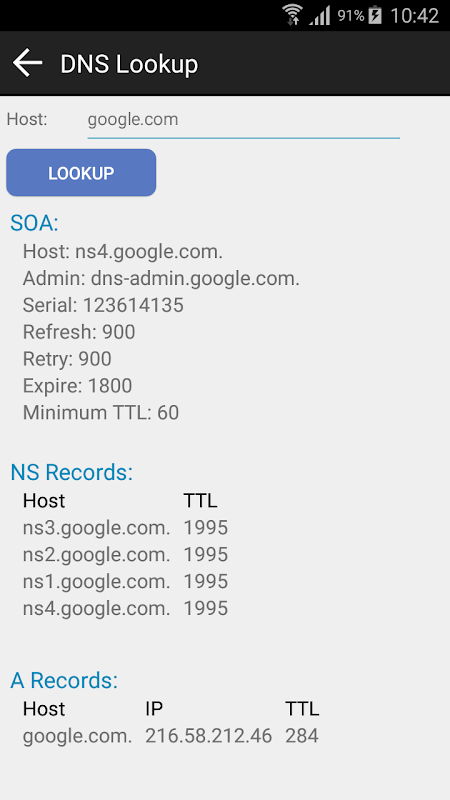
Task: Select the ns1.google.com. NS record row
Action: point(126,582)
